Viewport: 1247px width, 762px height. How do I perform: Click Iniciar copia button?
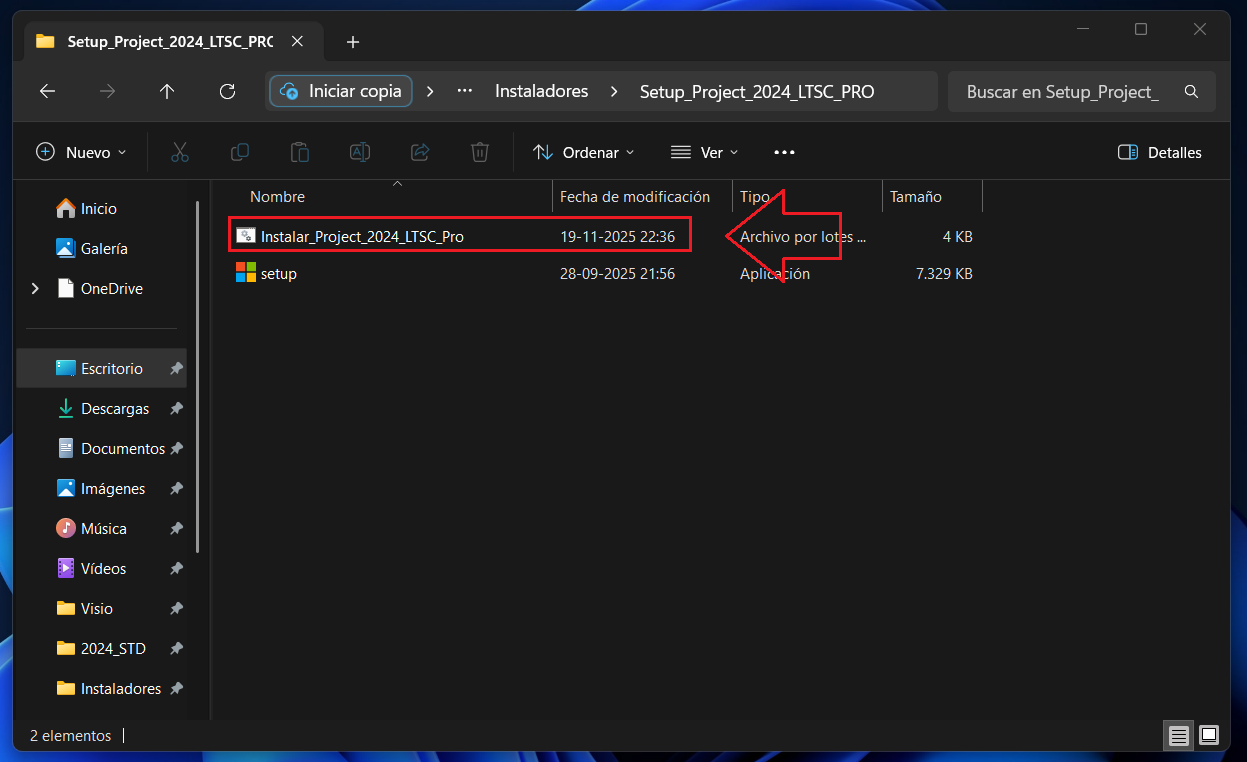tap(341, 91)
